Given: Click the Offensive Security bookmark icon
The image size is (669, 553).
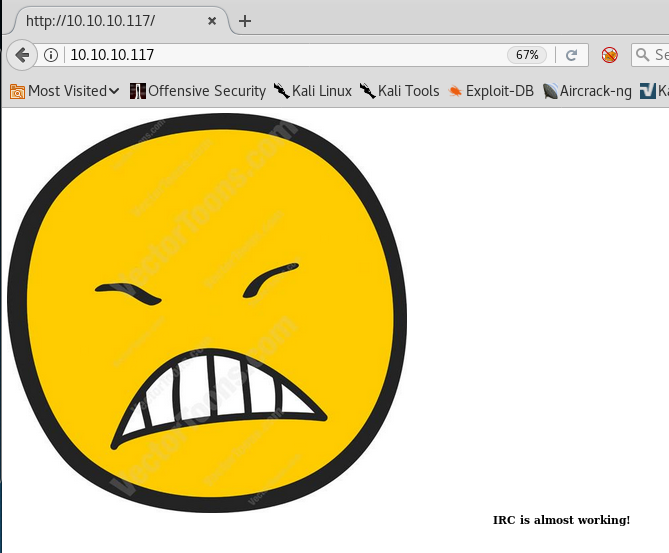Looking at the screenshot, I should point(138,91).
